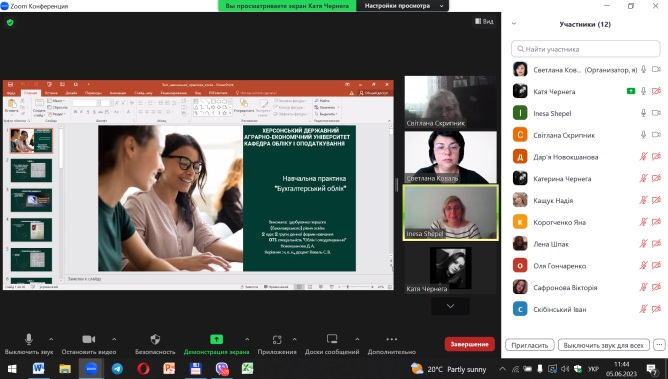Click the screen share indicator for Катя Чернега
The height and width of the screenshot is (379, 668).
pos(631,91)
